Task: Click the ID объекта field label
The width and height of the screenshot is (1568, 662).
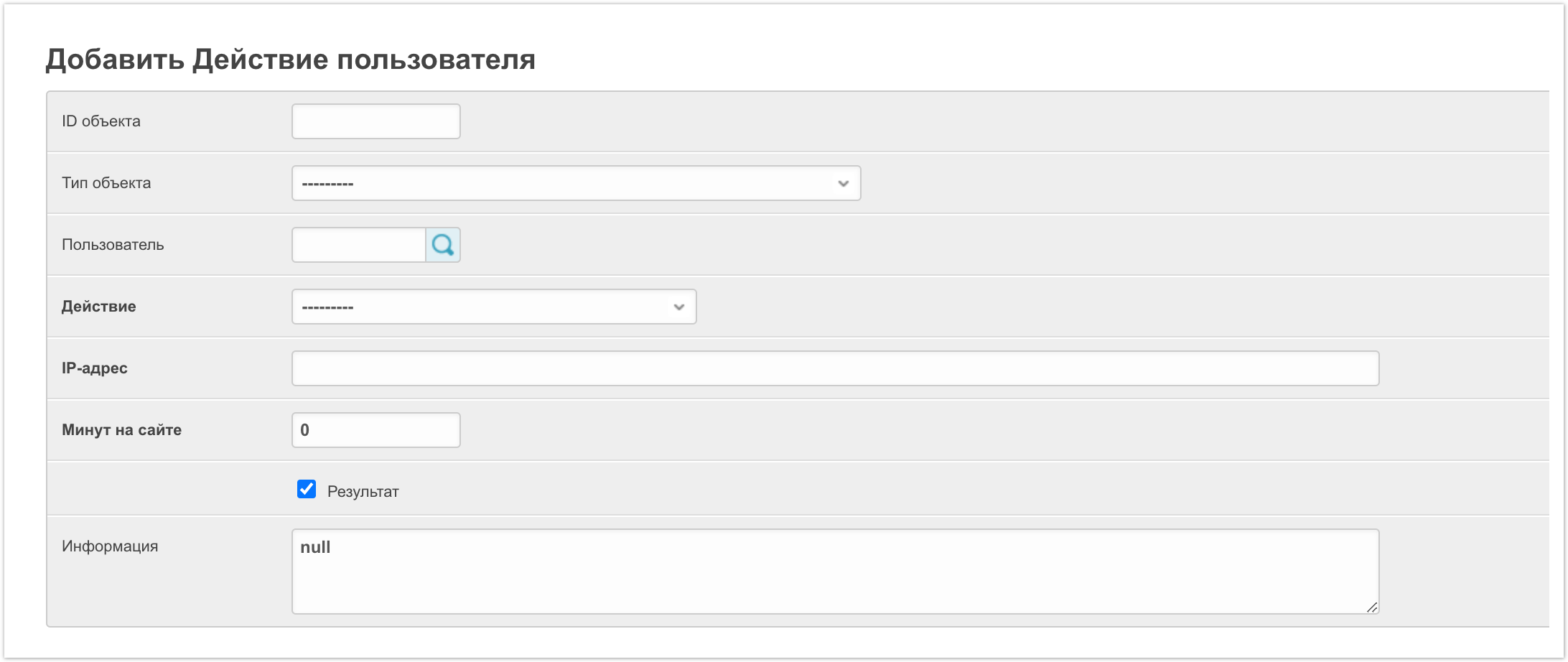Action: point(101,121)
